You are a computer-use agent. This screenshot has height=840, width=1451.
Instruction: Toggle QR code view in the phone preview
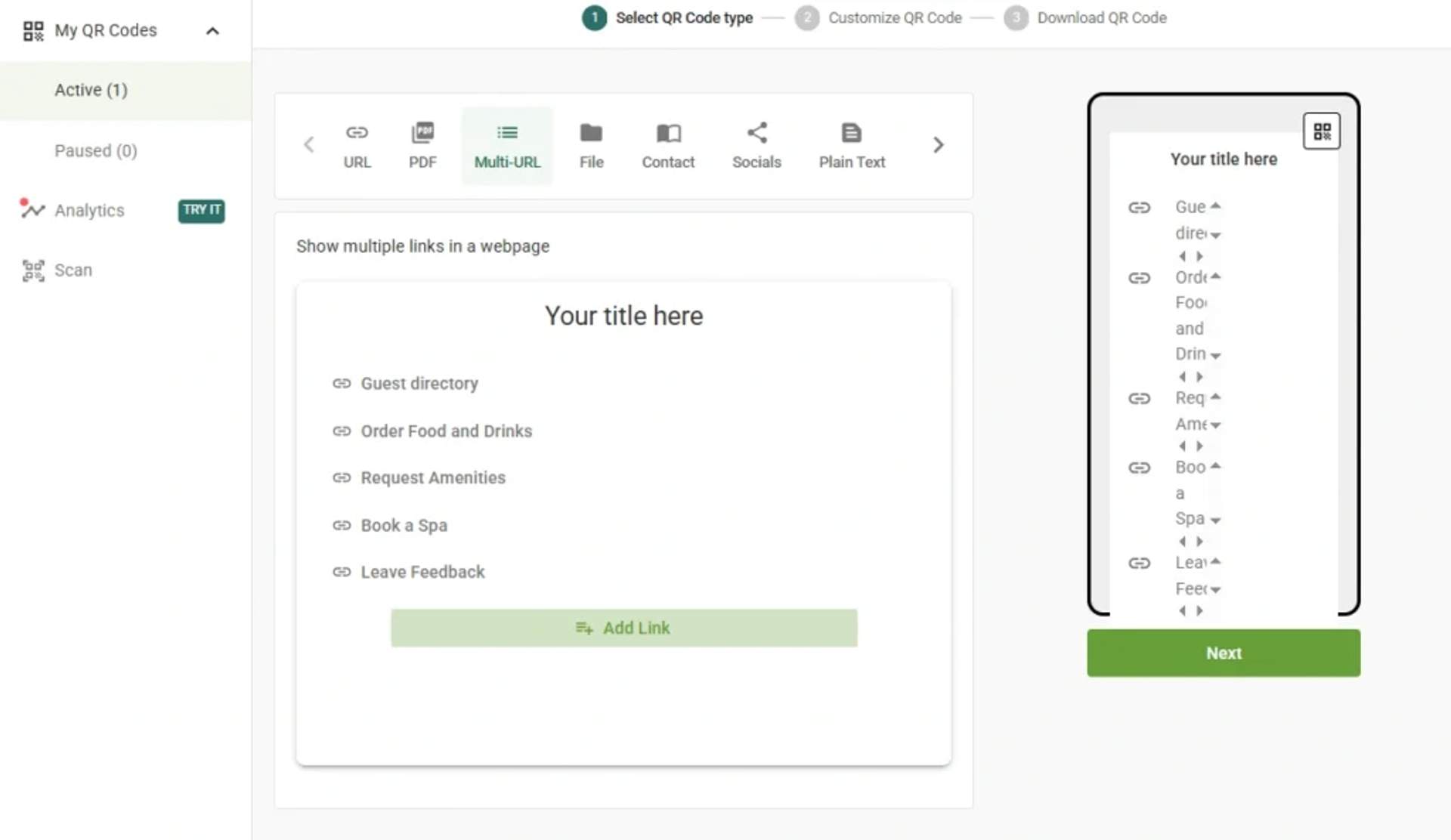click(x=1322, y=131)
